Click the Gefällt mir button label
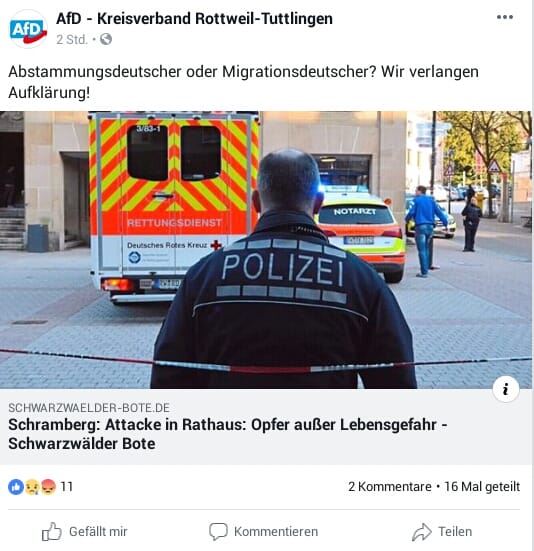This screenshot has height=551, width=534. click(98, 532)
